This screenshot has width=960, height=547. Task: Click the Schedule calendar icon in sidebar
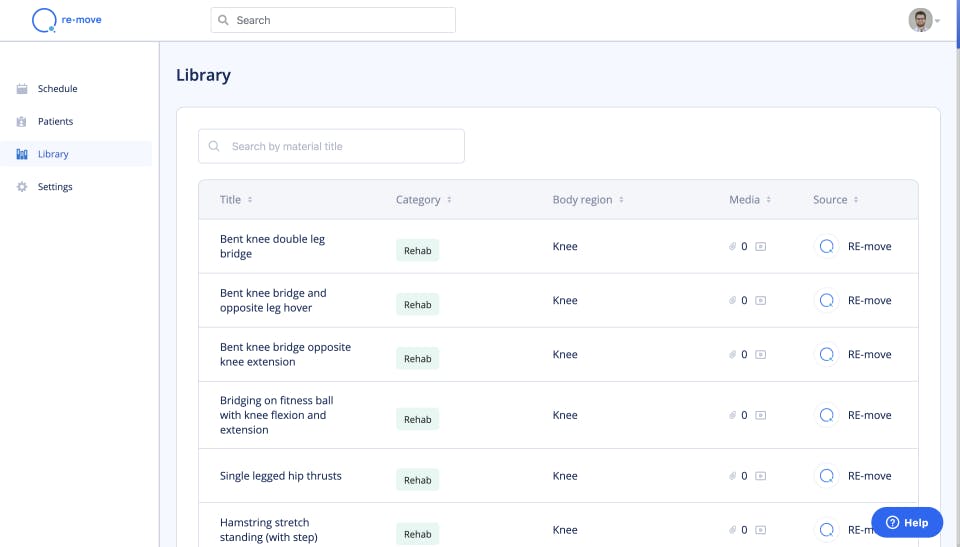(22, 89)
